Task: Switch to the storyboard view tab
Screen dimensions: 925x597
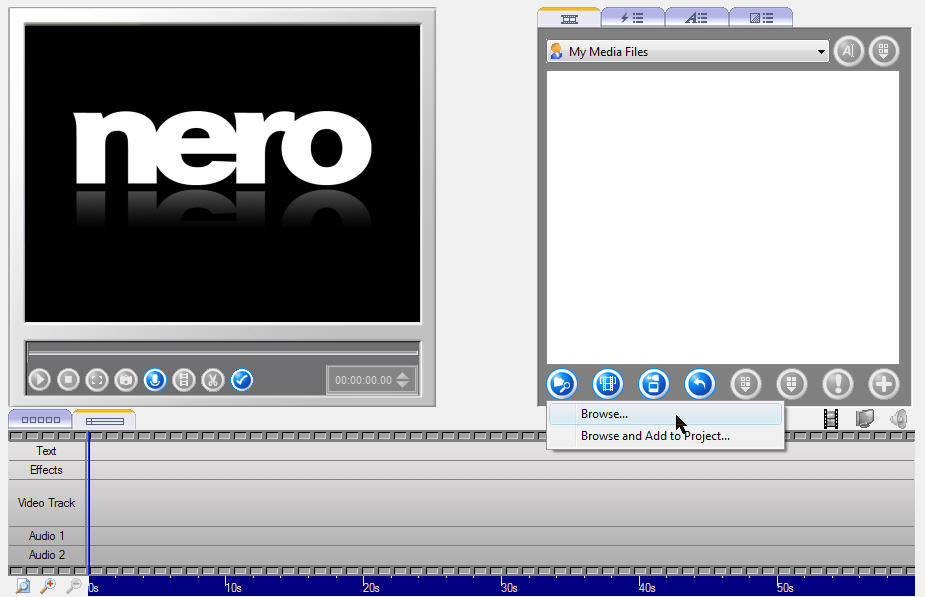Action: click(40, 419)
